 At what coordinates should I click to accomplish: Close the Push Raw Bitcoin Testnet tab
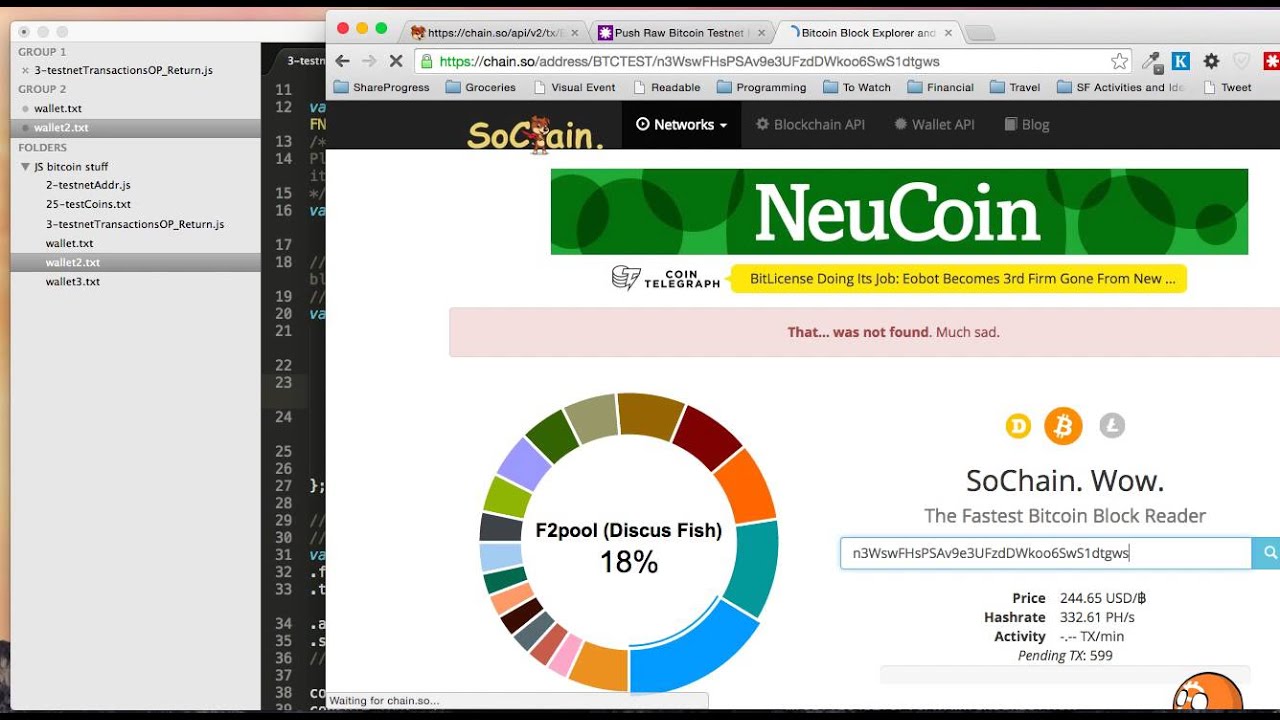tap(762, 33)
